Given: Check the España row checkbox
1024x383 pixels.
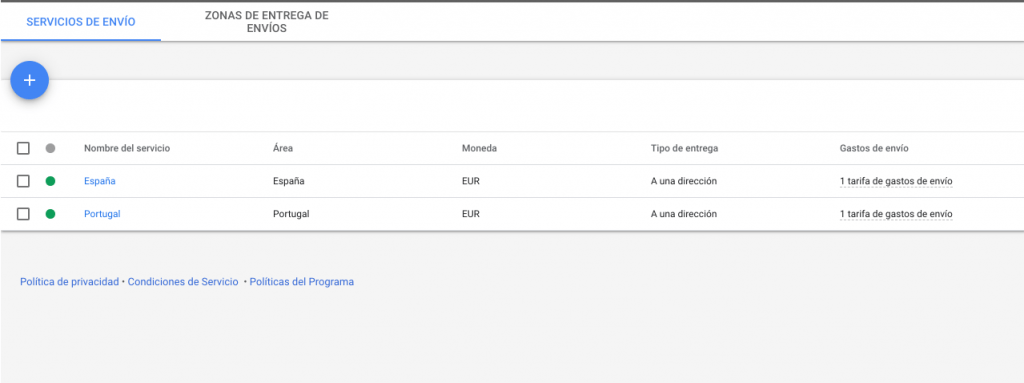Looking at the screenshot, I should [24, 181].
